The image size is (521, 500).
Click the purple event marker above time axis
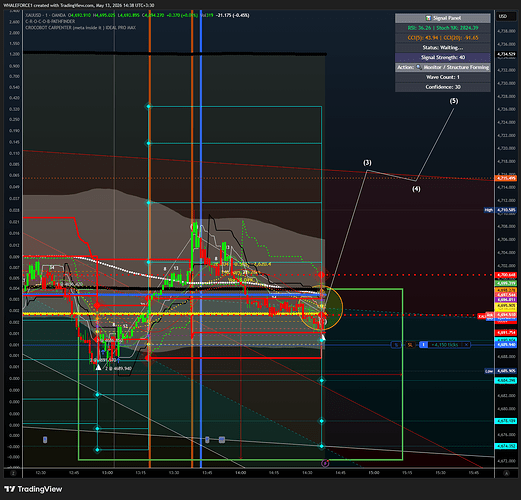point(325,463)
